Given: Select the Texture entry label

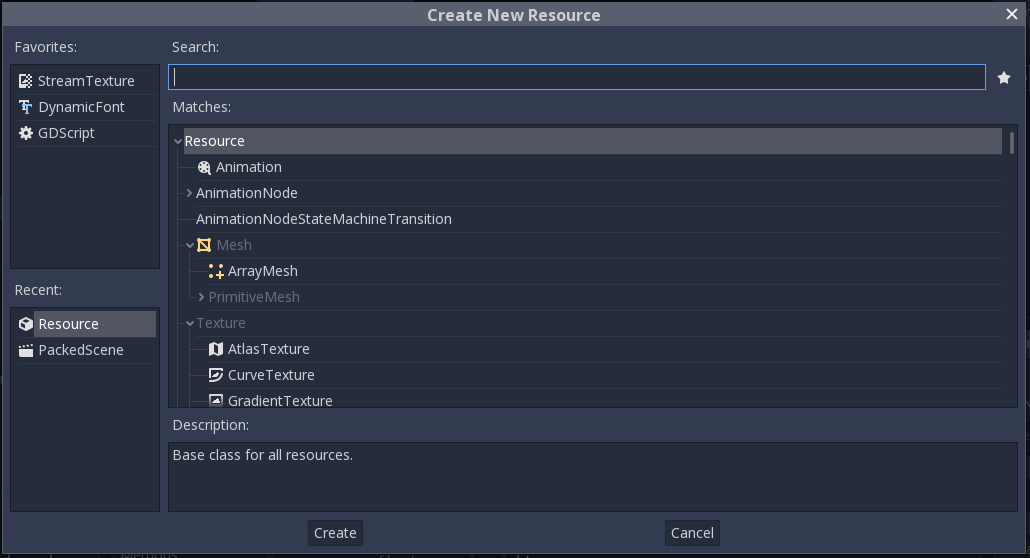Looking at the screenshot, I should 221,323.
